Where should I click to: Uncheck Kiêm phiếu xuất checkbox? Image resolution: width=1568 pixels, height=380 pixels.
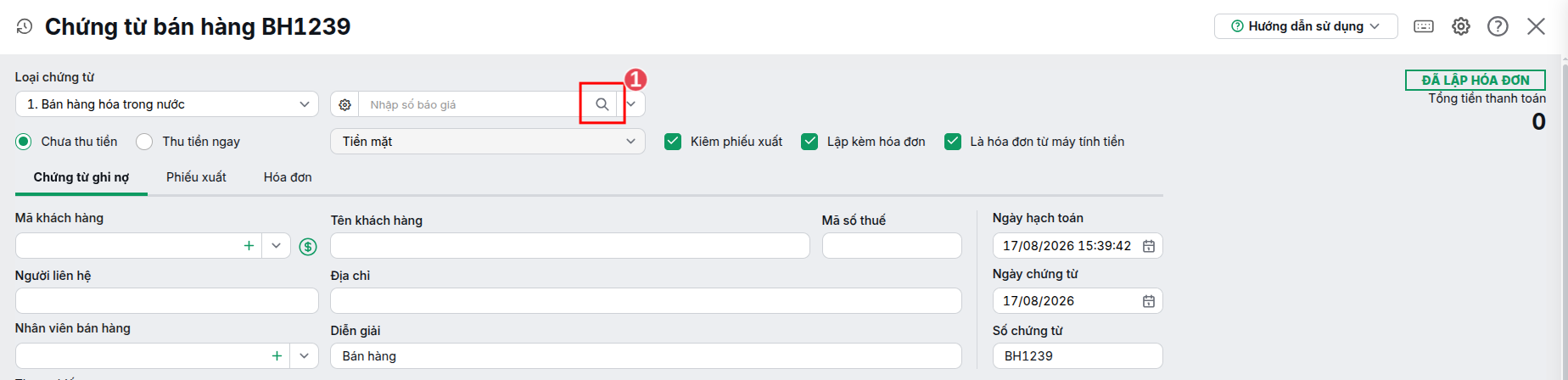673,142
